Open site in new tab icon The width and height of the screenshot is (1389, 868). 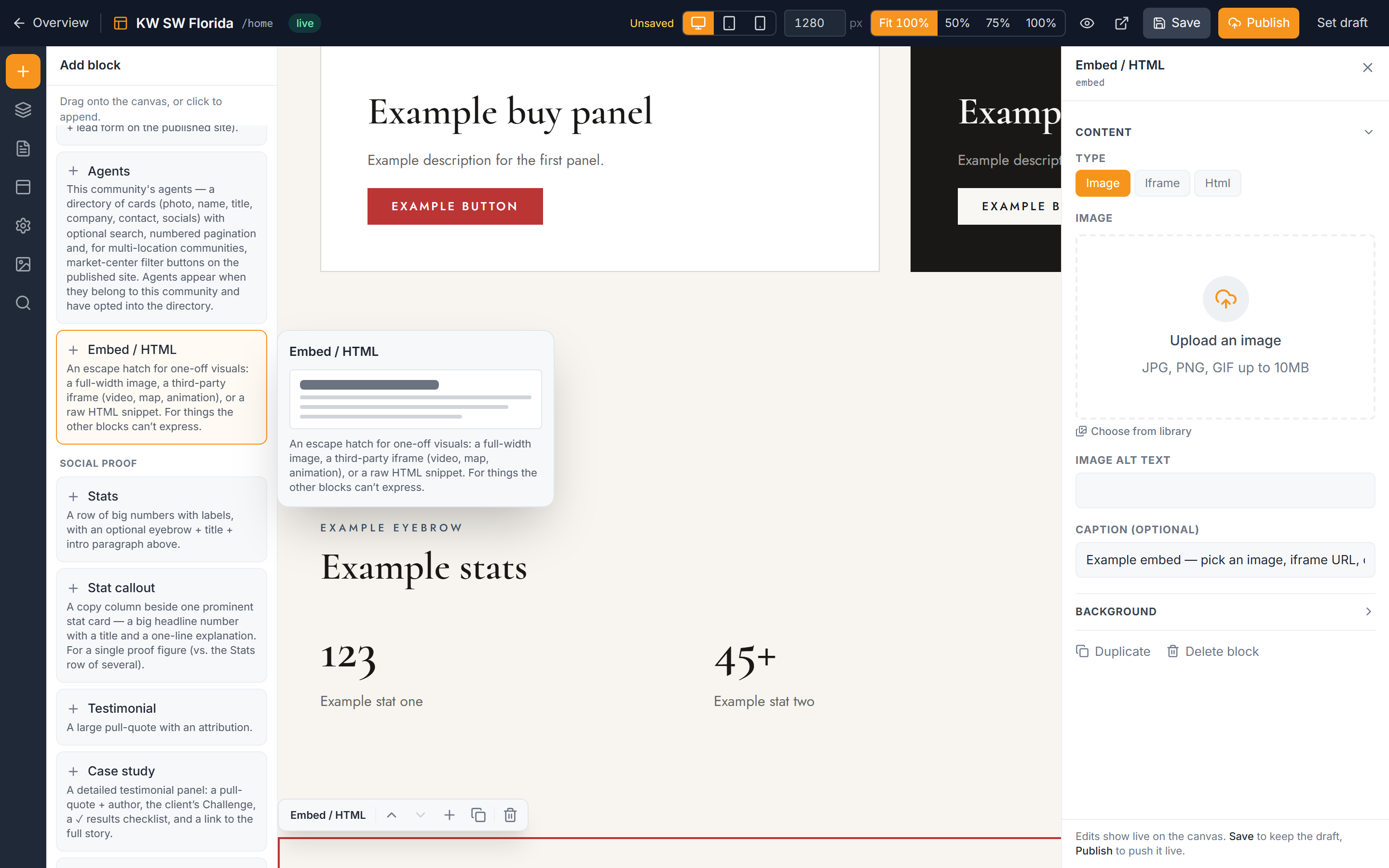click(x=1121, y=23)
